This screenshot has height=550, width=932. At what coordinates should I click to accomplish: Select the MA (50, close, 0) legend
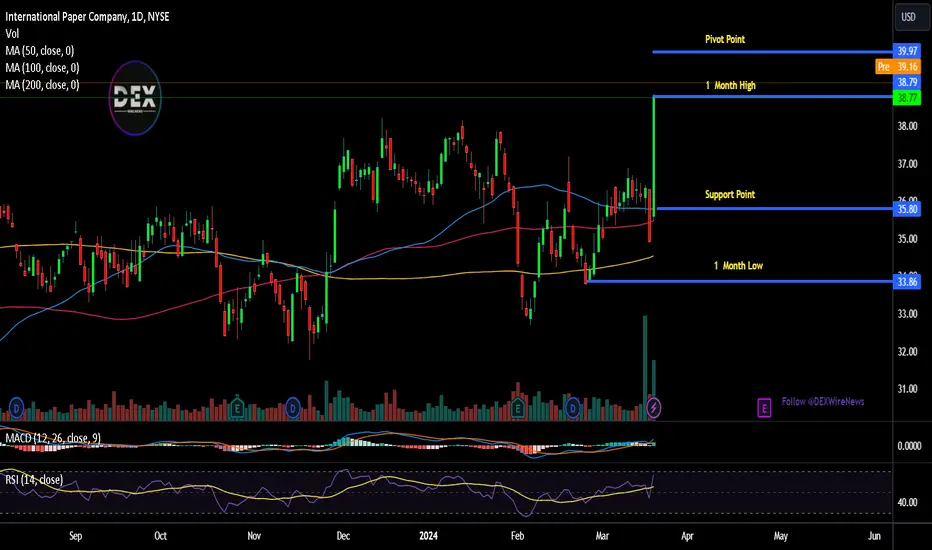pyautogui.click(x=40, y=51)
